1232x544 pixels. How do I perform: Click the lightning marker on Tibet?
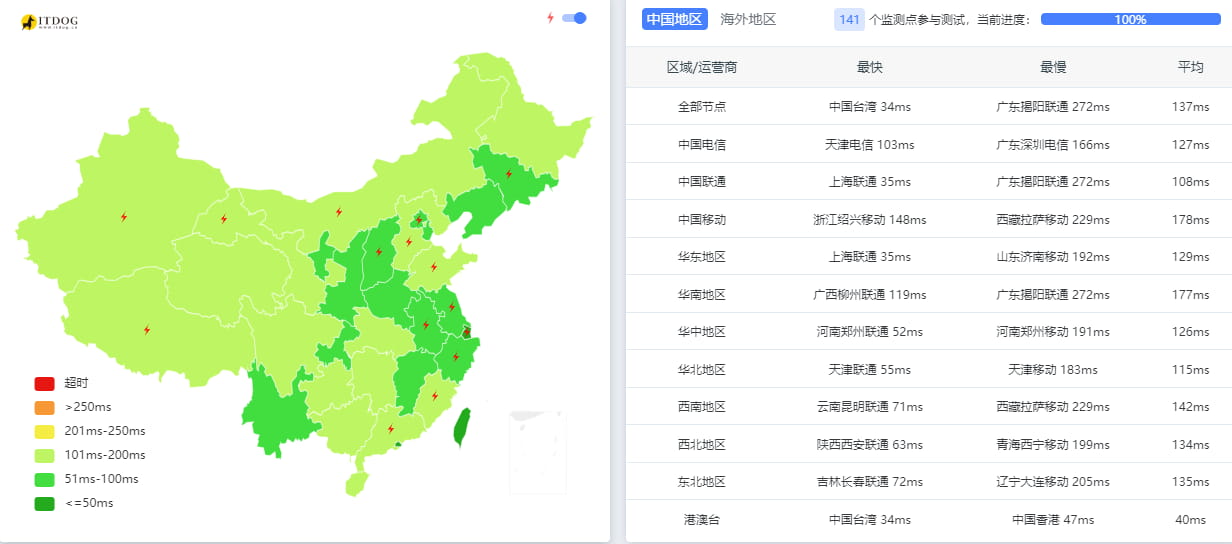(x=147, y=329)
